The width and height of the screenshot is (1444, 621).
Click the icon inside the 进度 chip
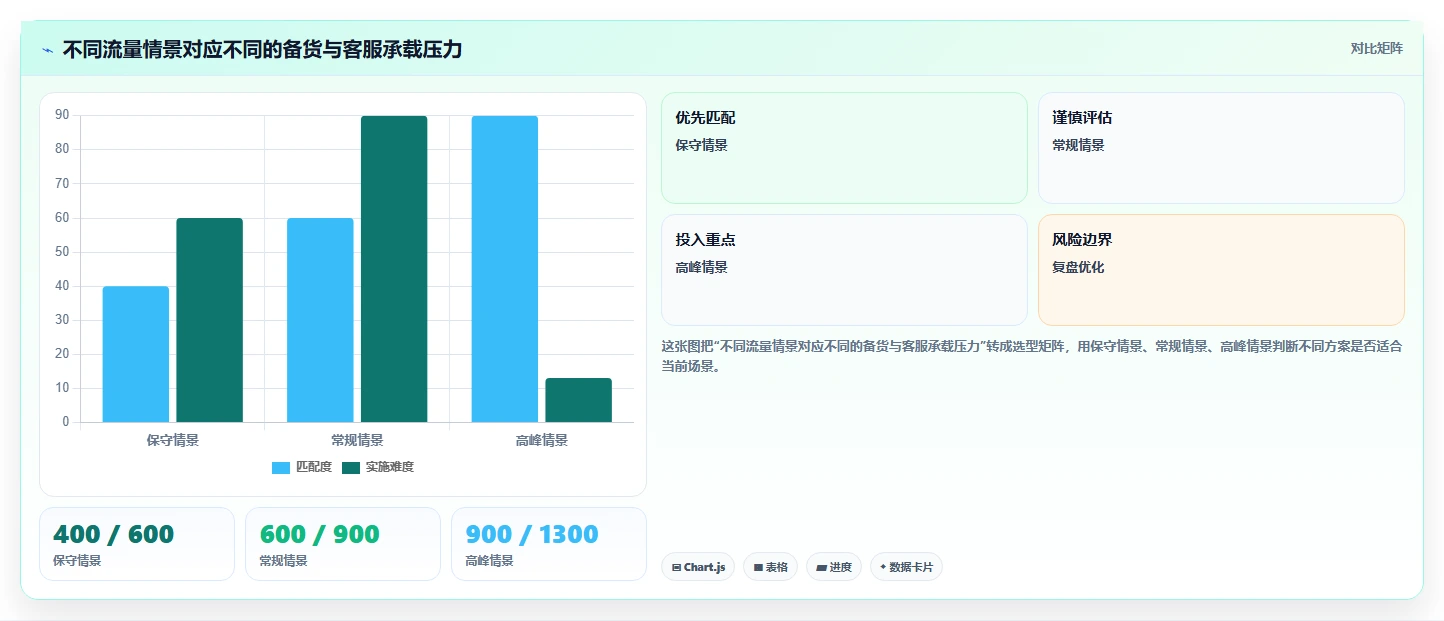tap(821, 568)
